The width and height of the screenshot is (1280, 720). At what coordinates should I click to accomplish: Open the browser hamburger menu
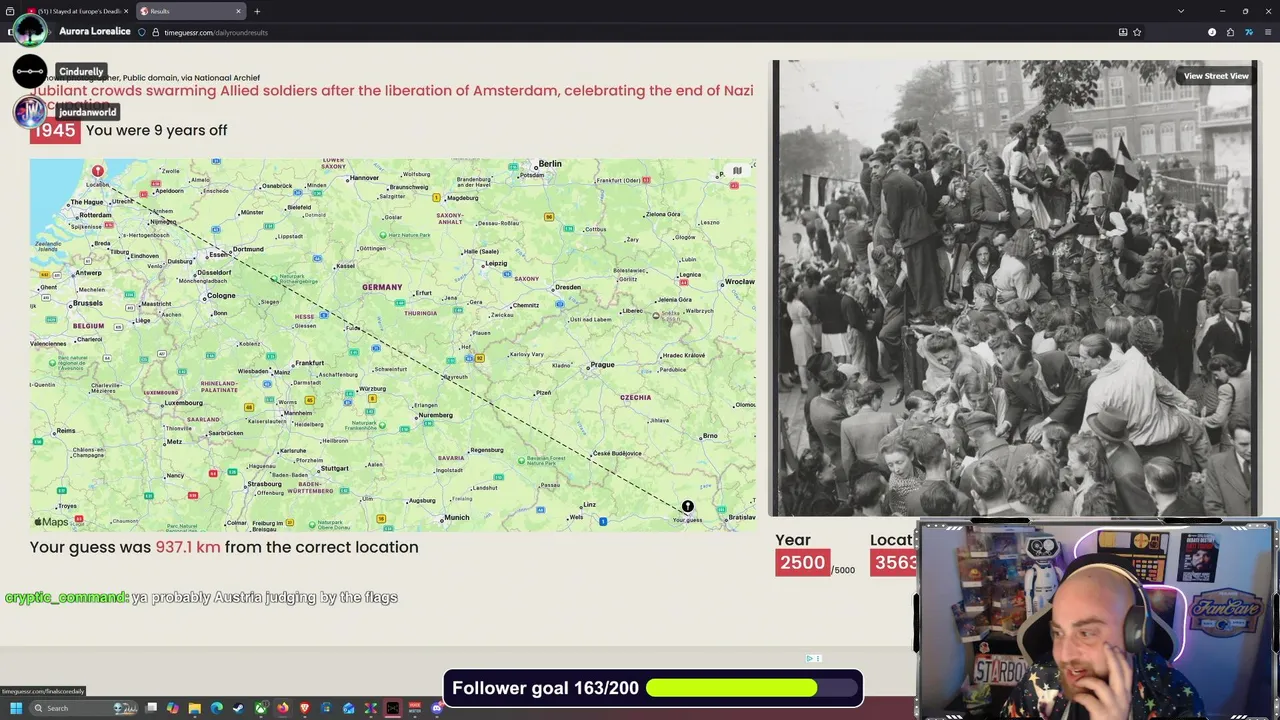tap(1267, 32)
